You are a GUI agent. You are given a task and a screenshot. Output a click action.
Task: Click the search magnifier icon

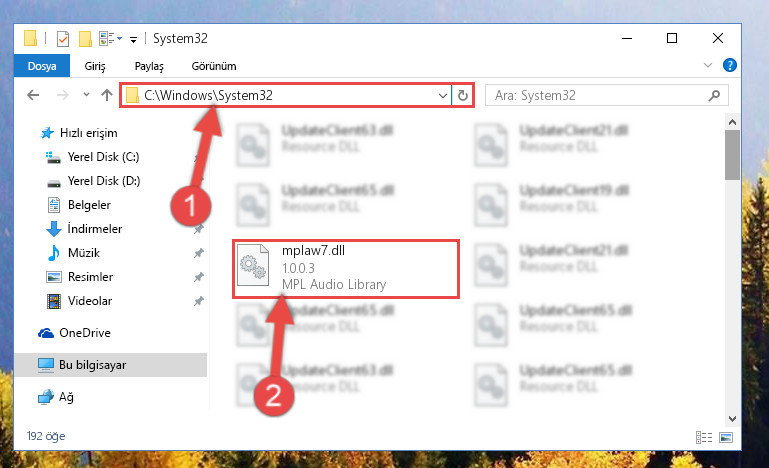click(x=715, y=95)
